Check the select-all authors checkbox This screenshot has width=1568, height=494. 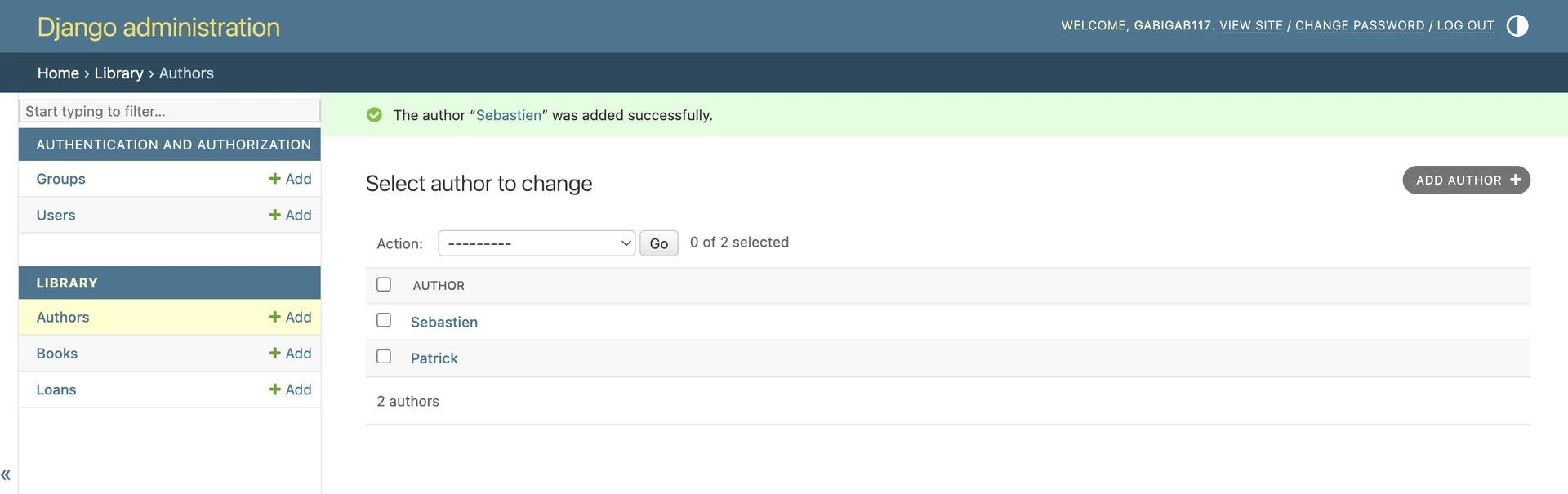[384, 284]
